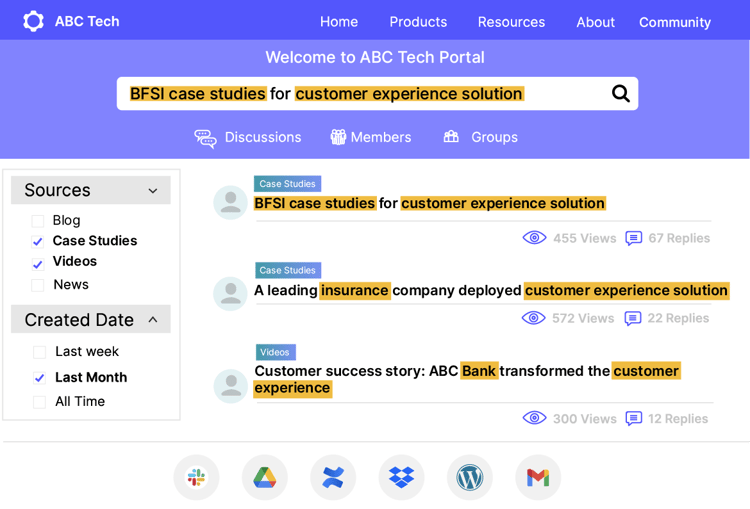Click Case Studies tag above BFSI result
The image size is (750, 509).
pos(287,184)
